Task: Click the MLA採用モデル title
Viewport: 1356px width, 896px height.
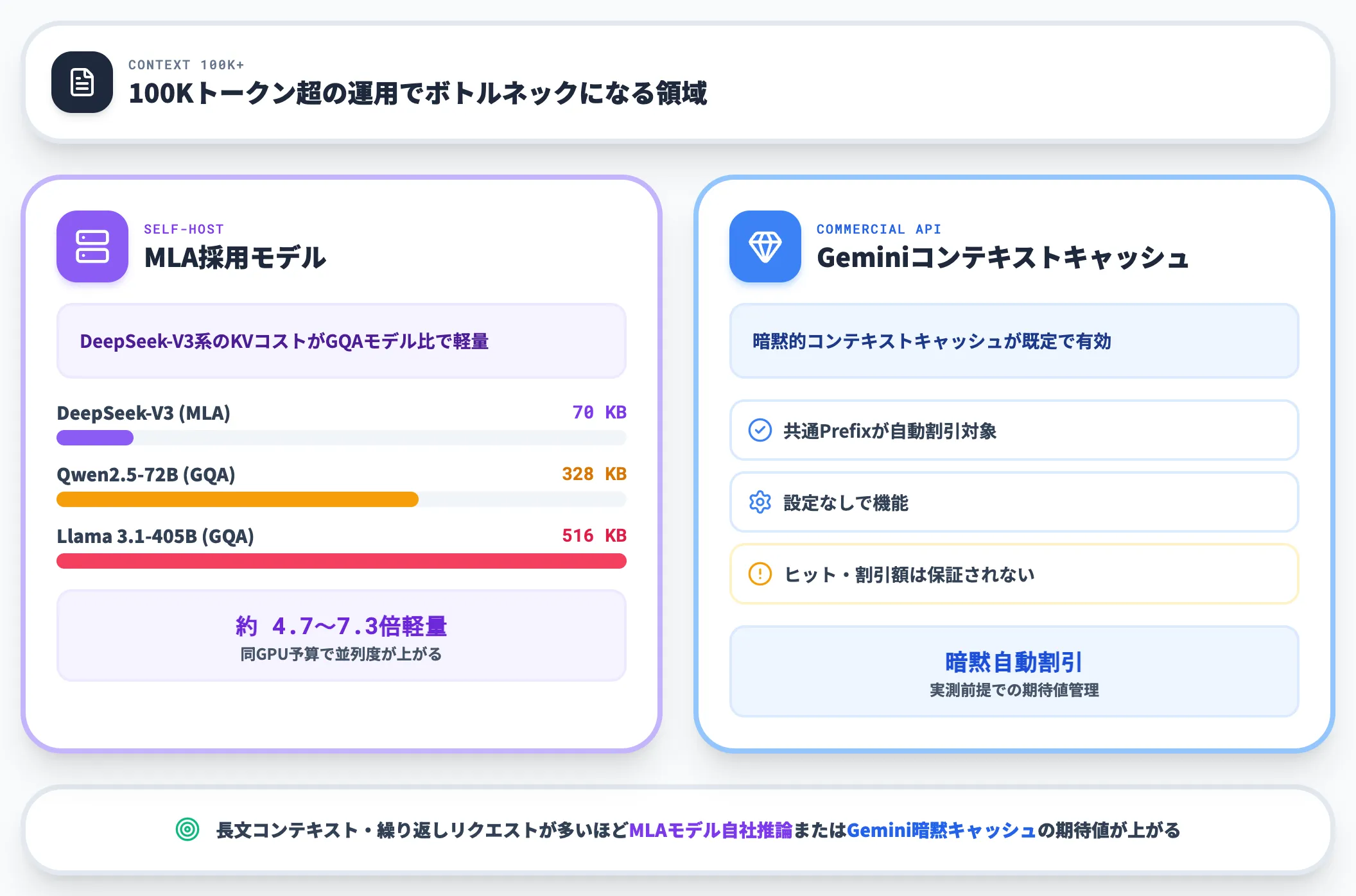Action: click(235, 257)
